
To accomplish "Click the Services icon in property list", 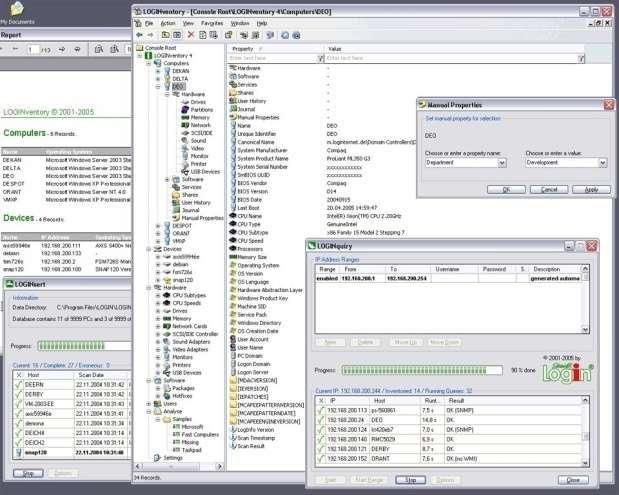I will coord(233,84).
